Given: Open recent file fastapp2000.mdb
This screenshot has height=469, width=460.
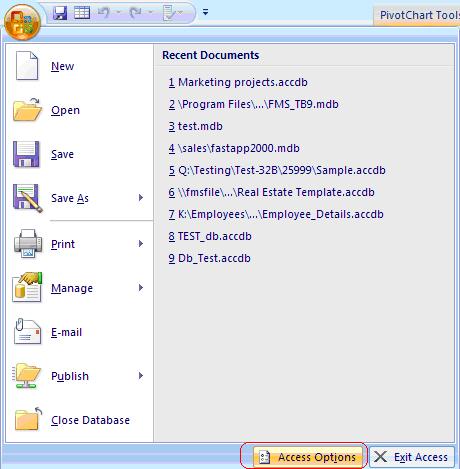Looking at the screenshot, I should coord(234,148).
